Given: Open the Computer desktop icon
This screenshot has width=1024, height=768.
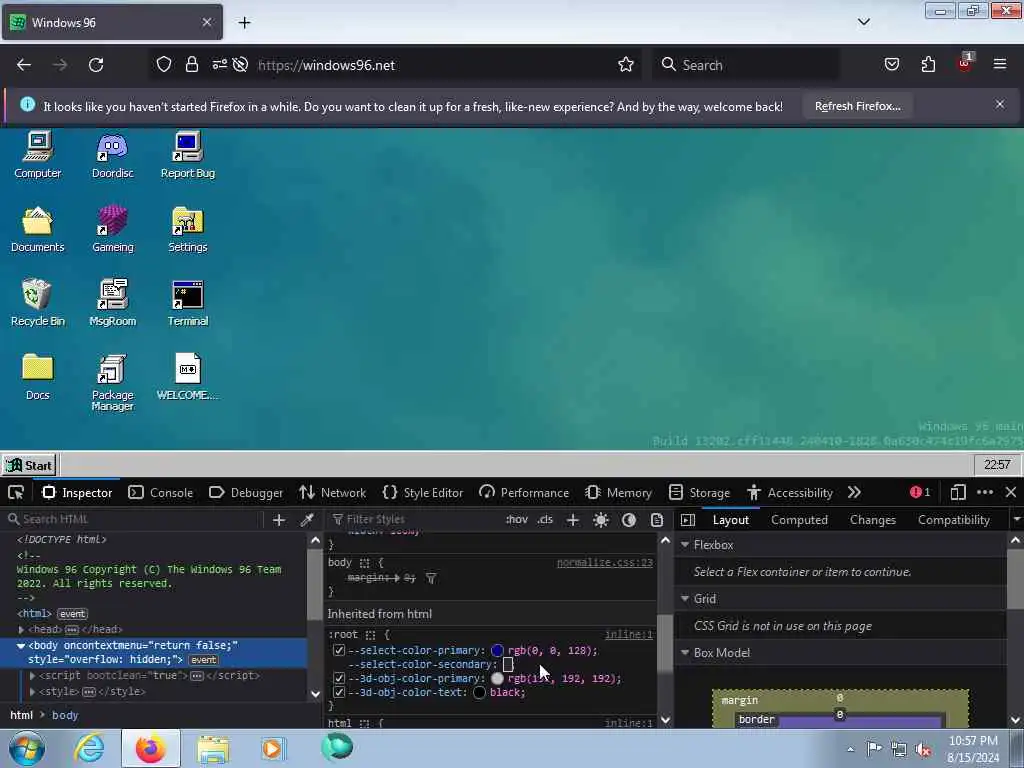Looking at the screenshot, I should (x=37, y=155).
